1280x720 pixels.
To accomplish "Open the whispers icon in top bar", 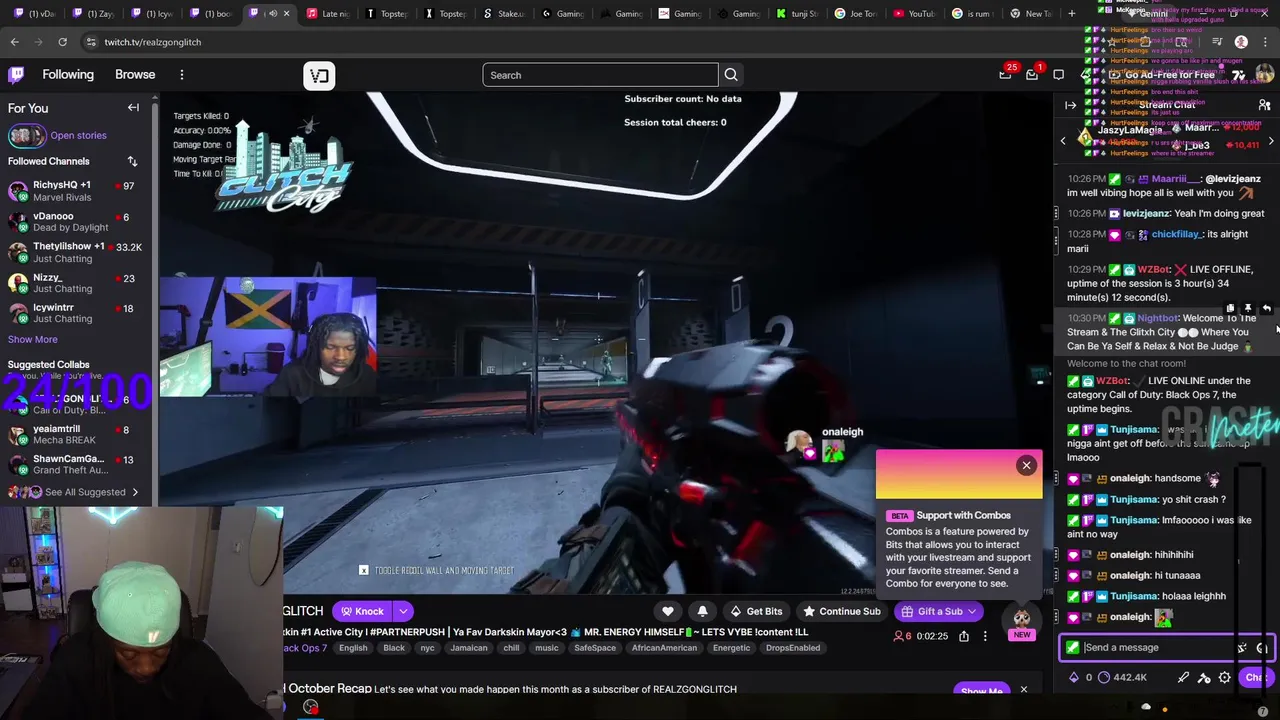I will point(1058,75).
